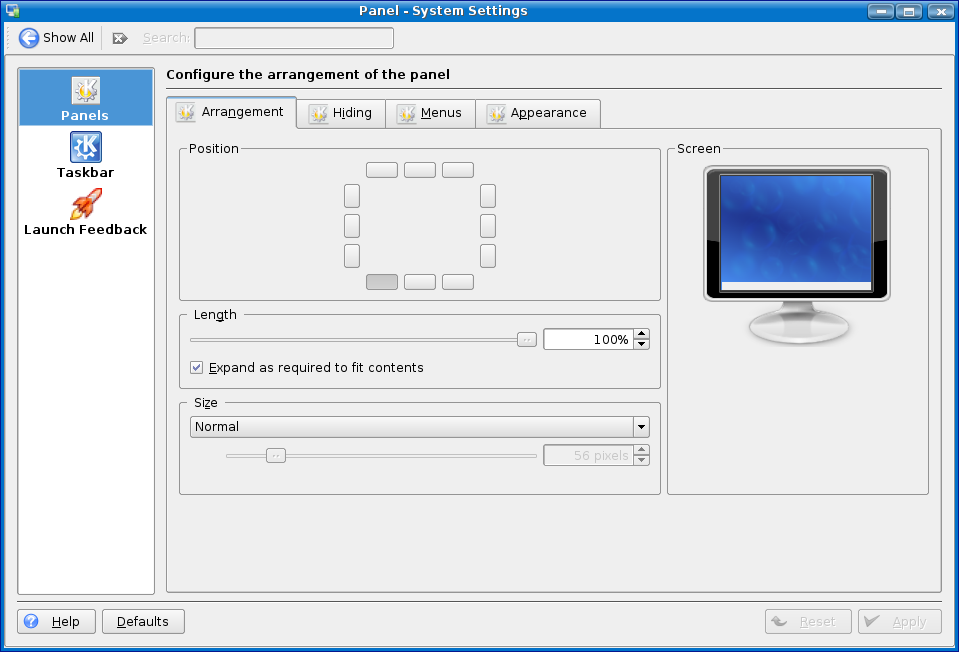Select left-center panel position button
959x652 pixels.
pyautogui.click(x=352, y=226)
